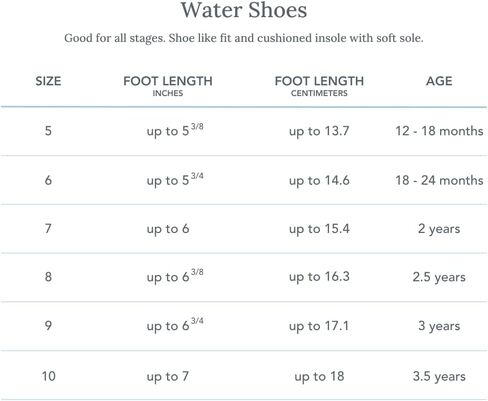Viewport: 488px width, 401px height.
Task: Click the '12 - 18 months' age cell
Action: click(x=439, y=131)
